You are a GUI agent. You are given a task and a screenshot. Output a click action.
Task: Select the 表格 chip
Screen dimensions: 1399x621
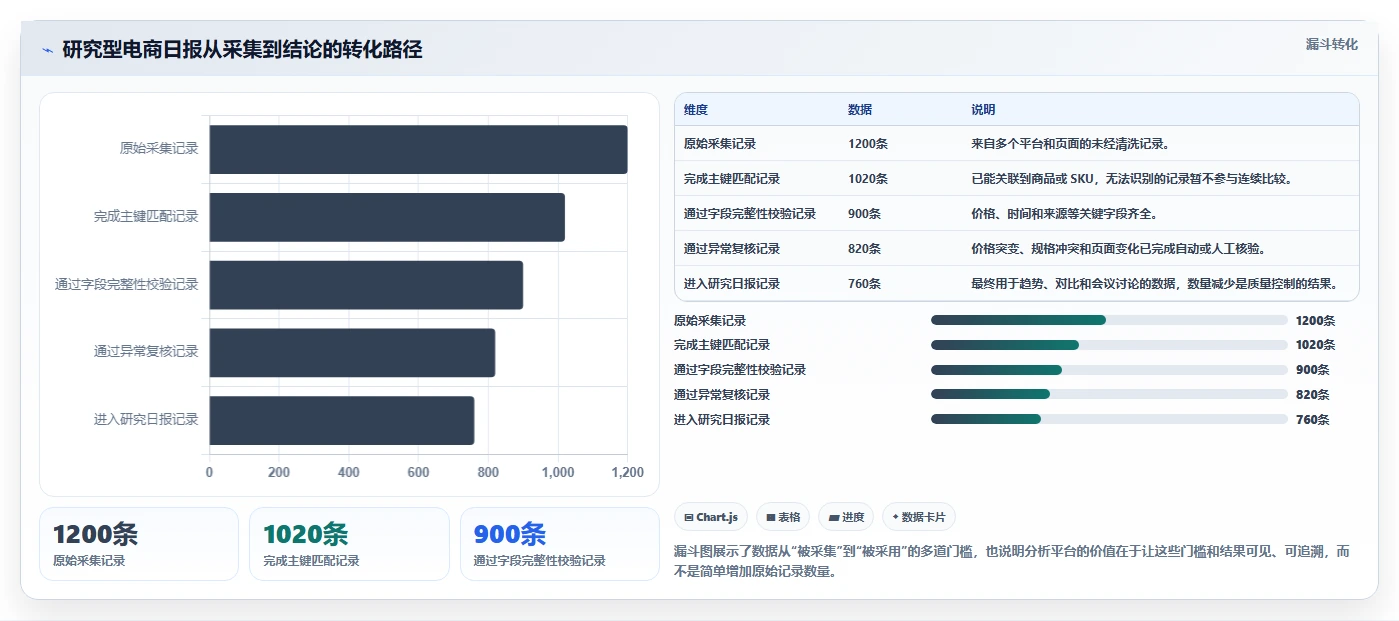point(783,517)
